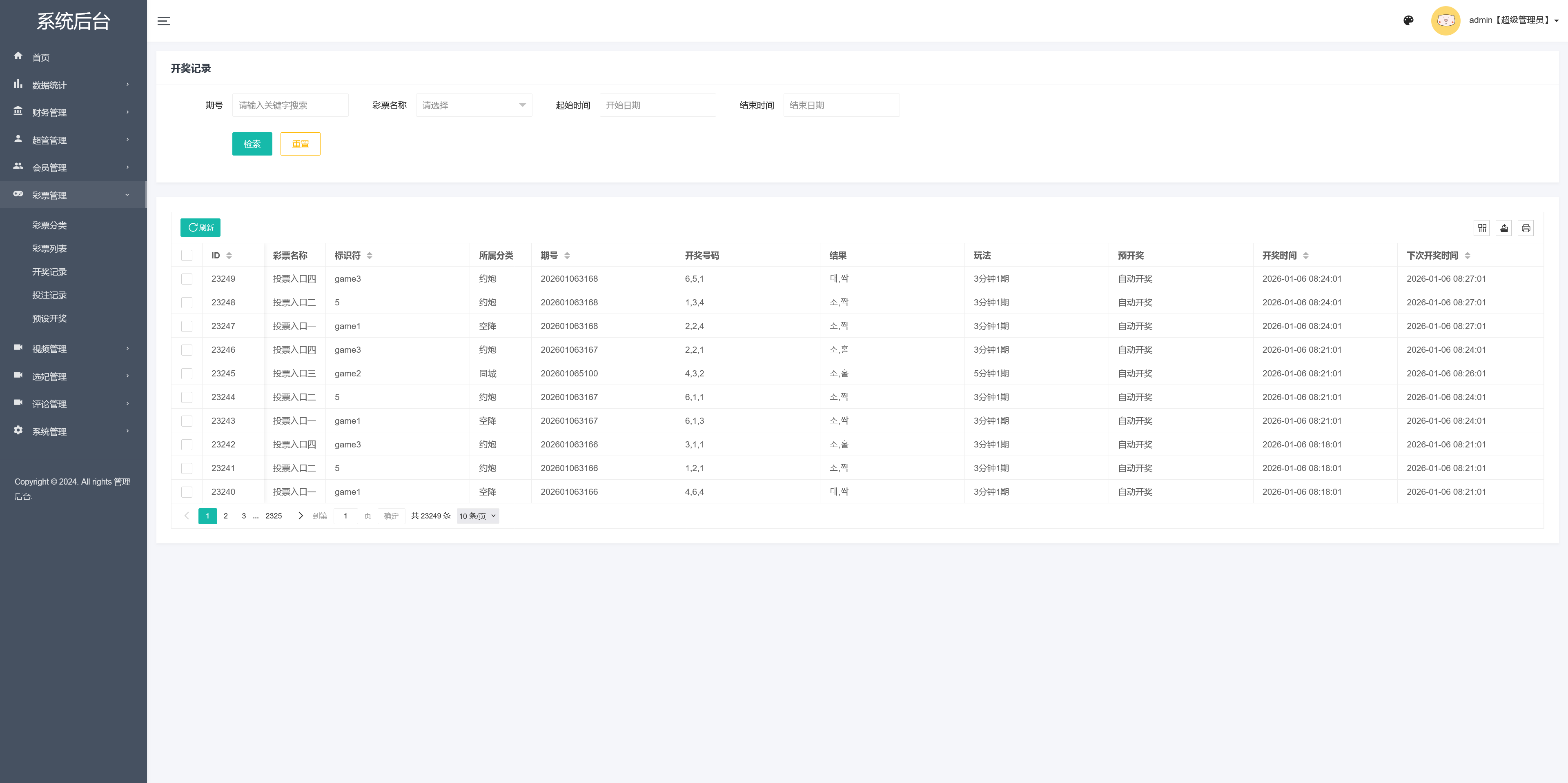Go to previous page arrow
Image resolution: width=1568 pixels, height=783 pixels.
pyautogui.click(x=187, y=516)
